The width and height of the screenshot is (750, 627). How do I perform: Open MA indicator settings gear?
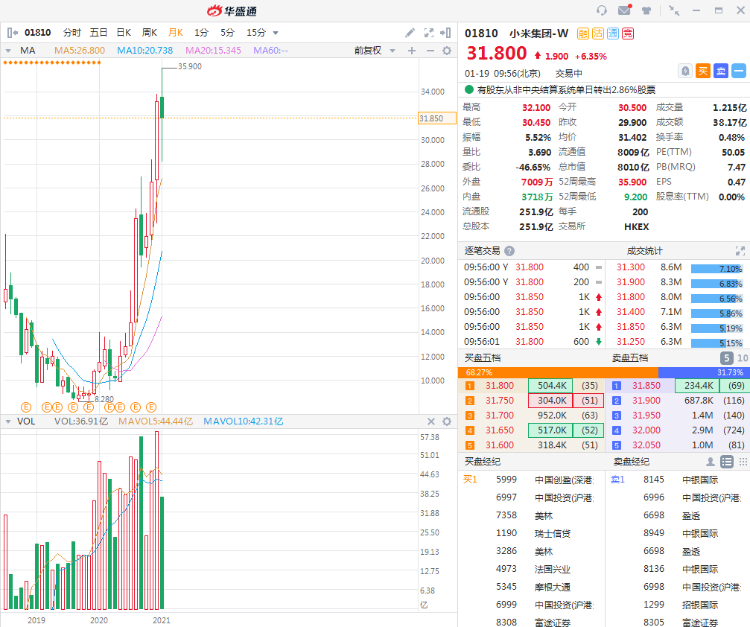447,50
